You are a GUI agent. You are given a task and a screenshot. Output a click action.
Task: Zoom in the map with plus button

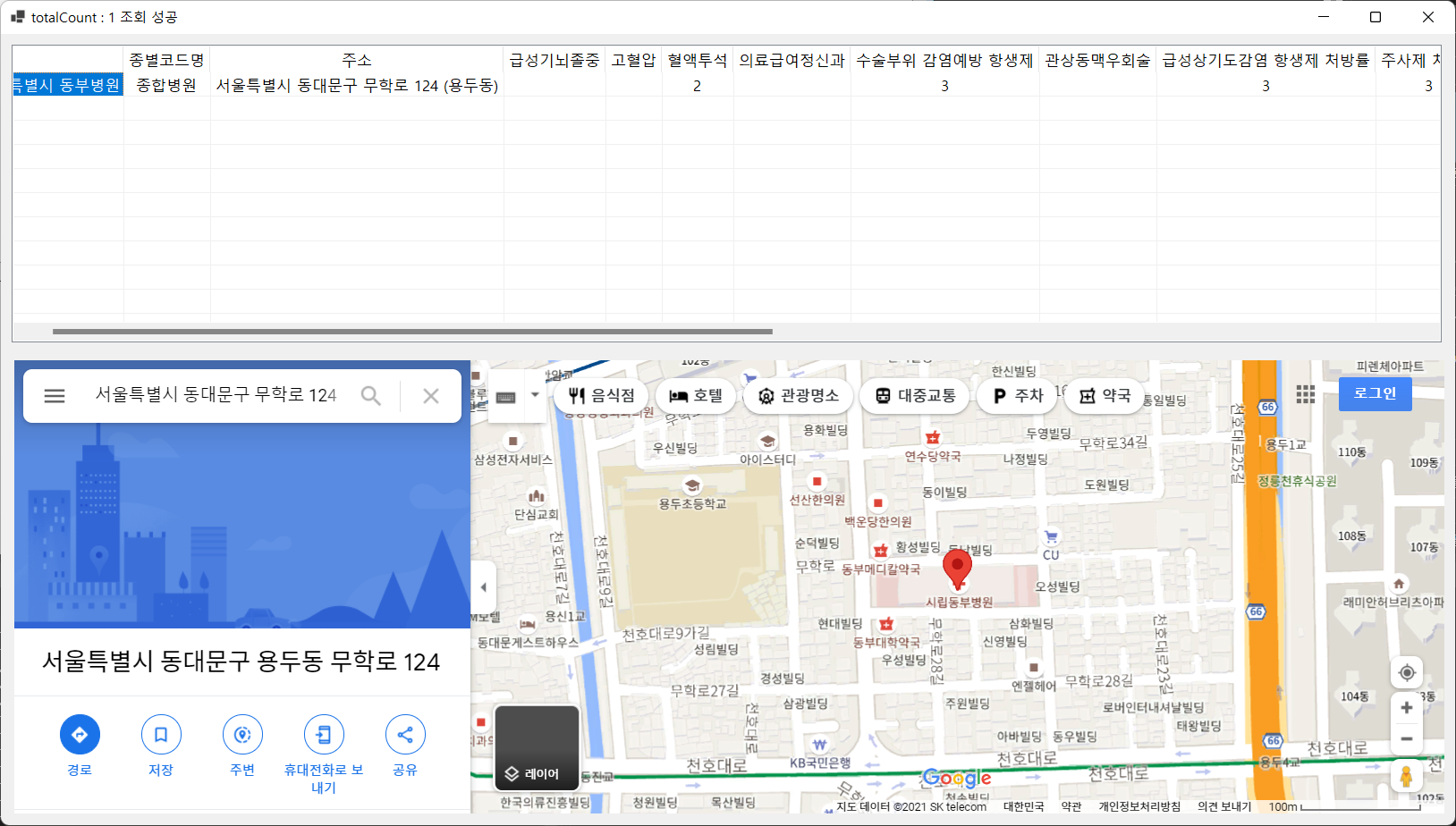point(1407,708)
